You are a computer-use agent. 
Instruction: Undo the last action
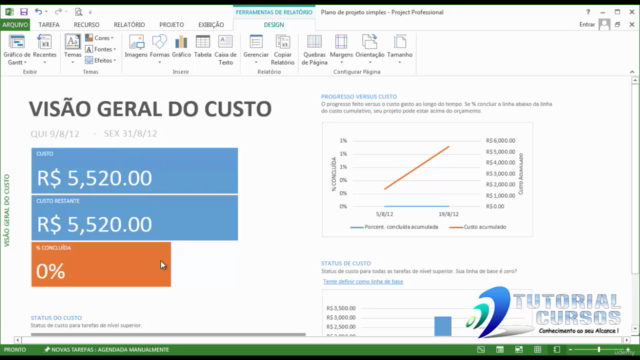click(x=38, y=12)
